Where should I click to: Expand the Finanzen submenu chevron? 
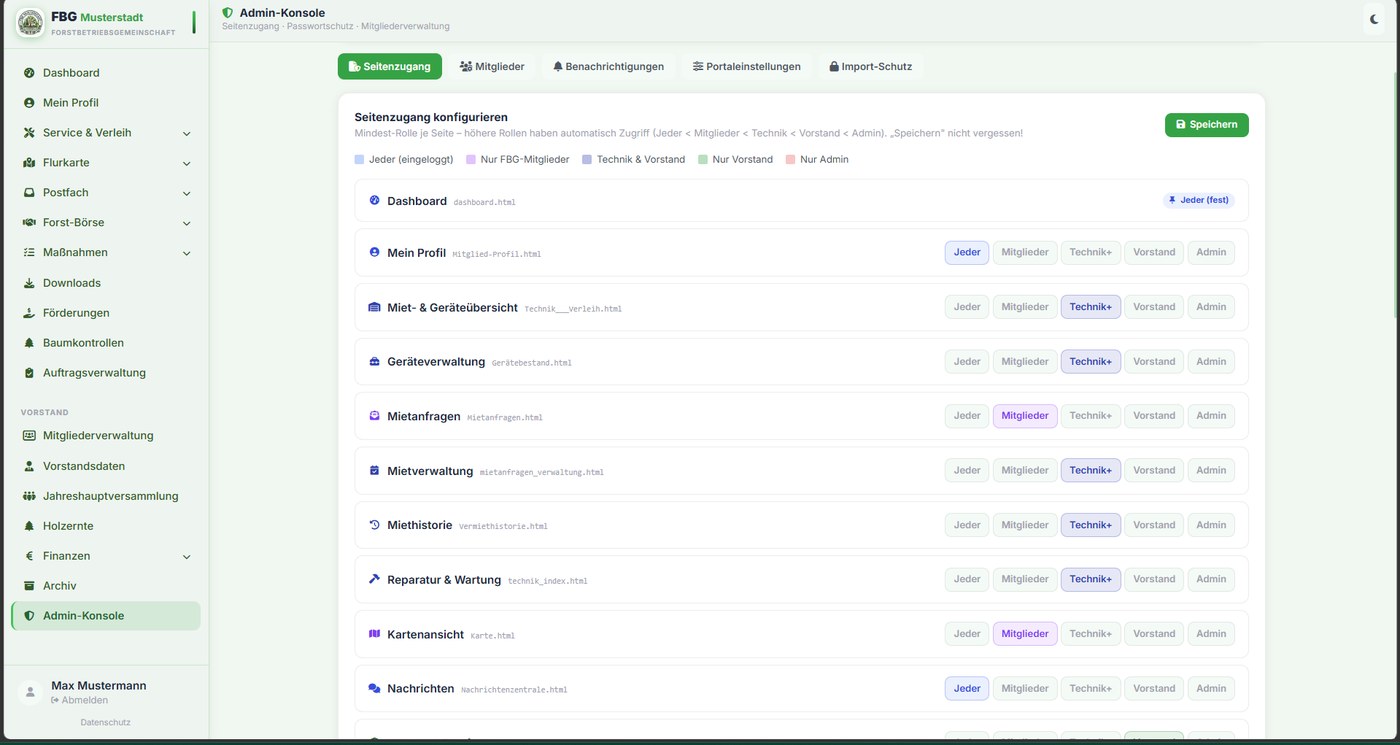pyautogui.click(x=187, y=556)
